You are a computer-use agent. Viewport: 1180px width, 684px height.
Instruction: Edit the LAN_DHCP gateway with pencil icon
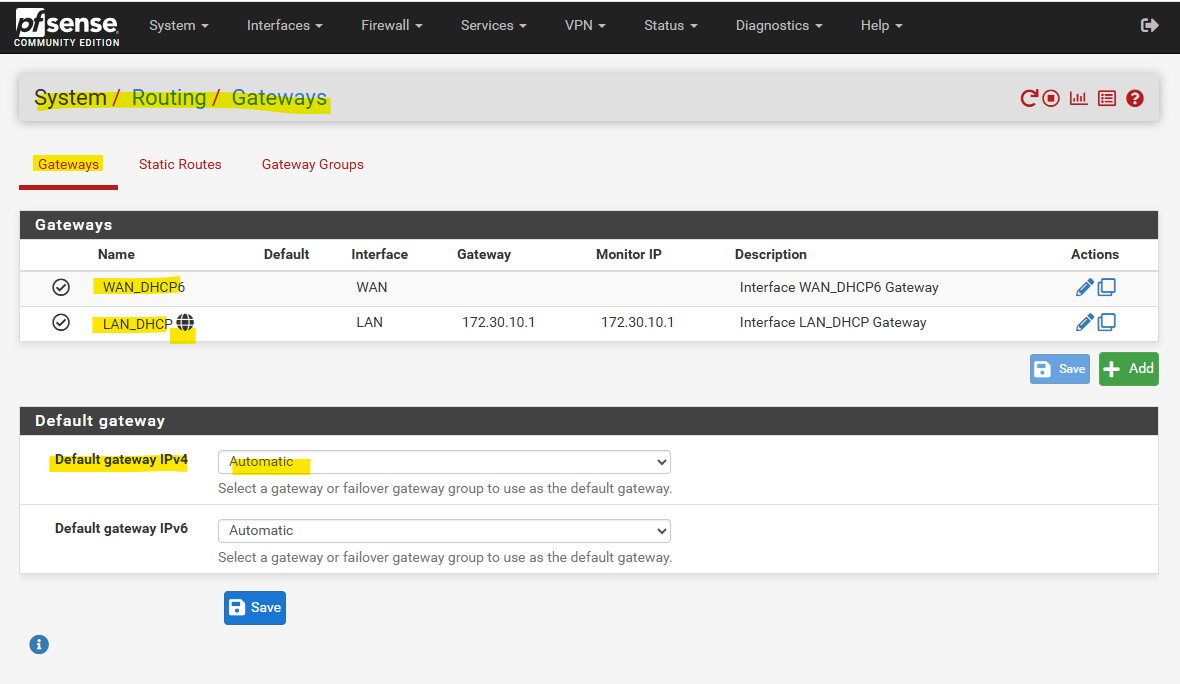point(1084,322)
